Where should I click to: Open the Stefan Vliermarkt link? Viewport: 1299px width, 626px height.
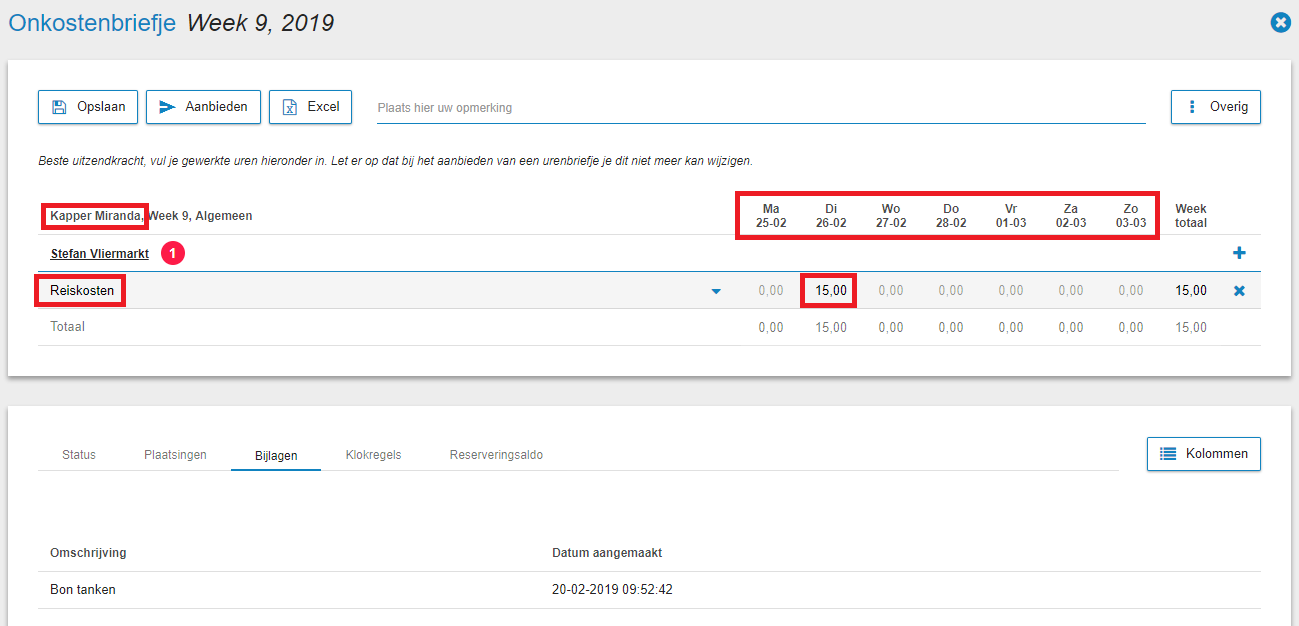click(100, 254)
